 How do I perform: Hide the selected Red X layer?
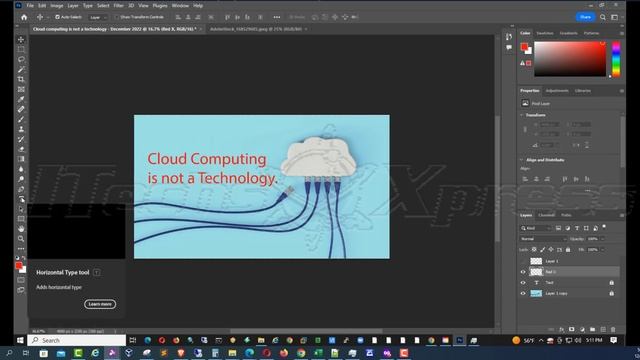point(523,272)
